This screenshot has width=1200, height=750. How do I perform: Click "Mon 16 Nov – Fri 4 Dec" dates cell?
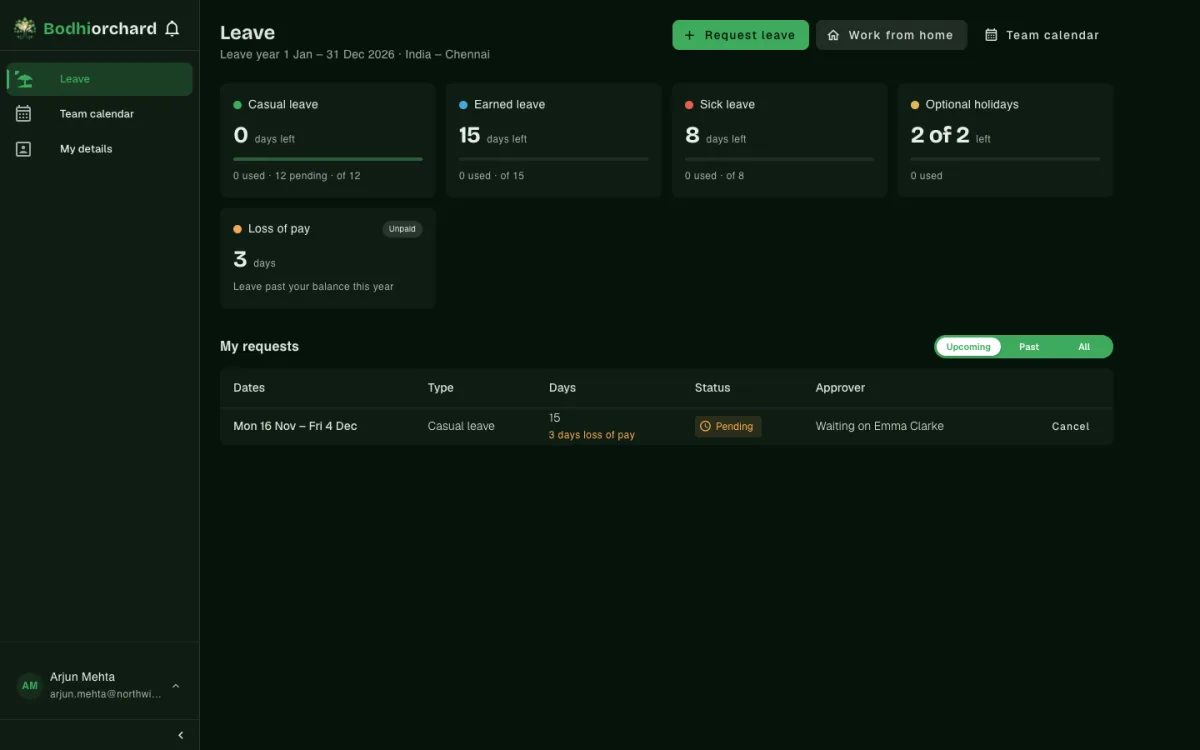pos(295,427)
